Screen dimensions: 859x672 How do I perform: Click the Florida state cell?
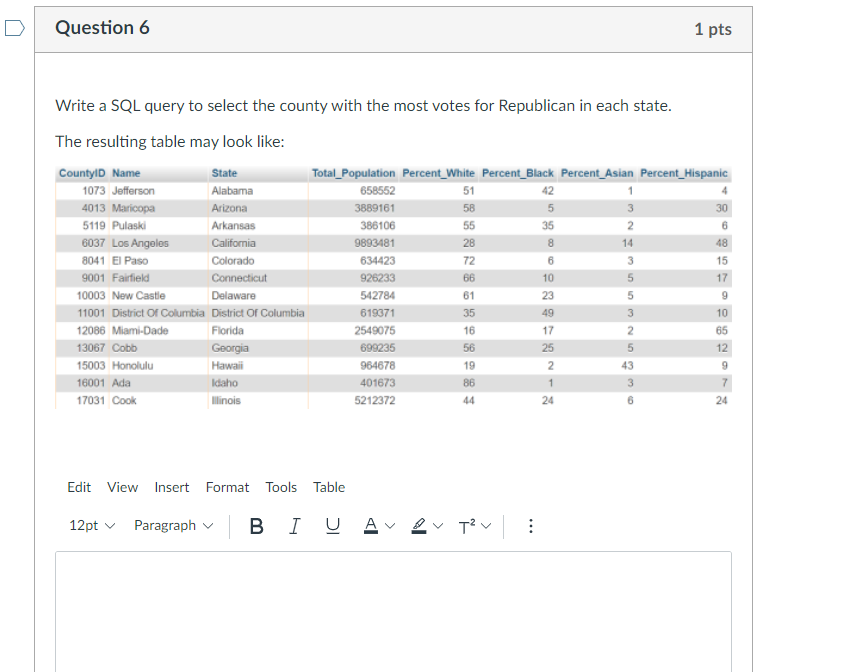pos(227,331)
